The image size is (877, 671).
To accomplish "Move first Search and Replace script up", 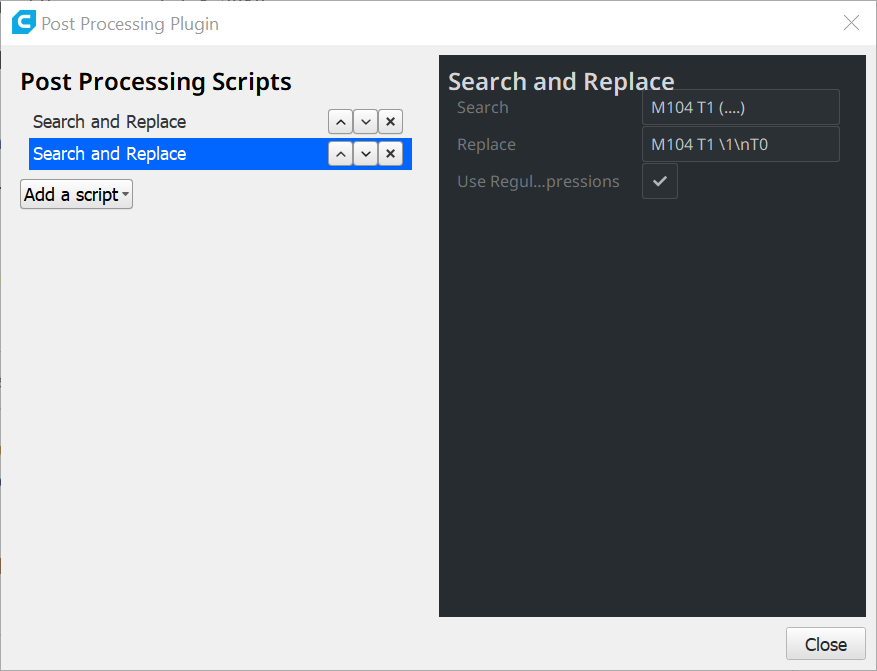I will (x=341, y=122).
